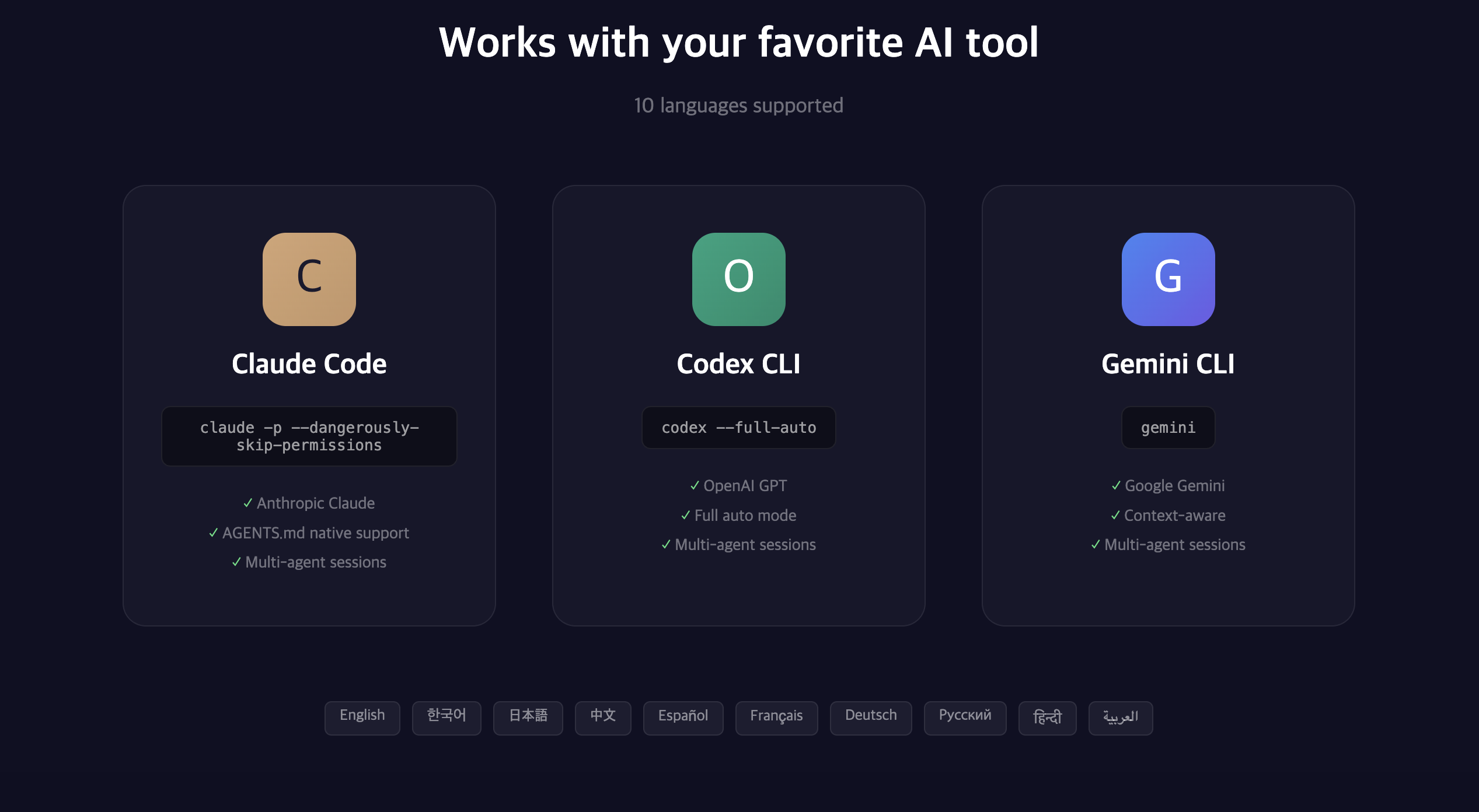Click the checkmark beside Anthropic Claude
The image size is (1479, 812).
pyautogui.click(x=249, y=503)
